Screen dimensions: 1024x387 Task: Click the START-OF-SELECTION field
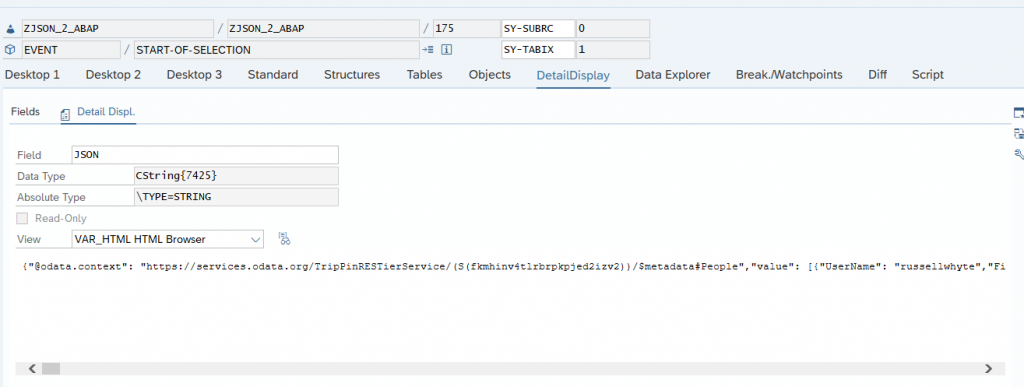(x=277, y=50)
